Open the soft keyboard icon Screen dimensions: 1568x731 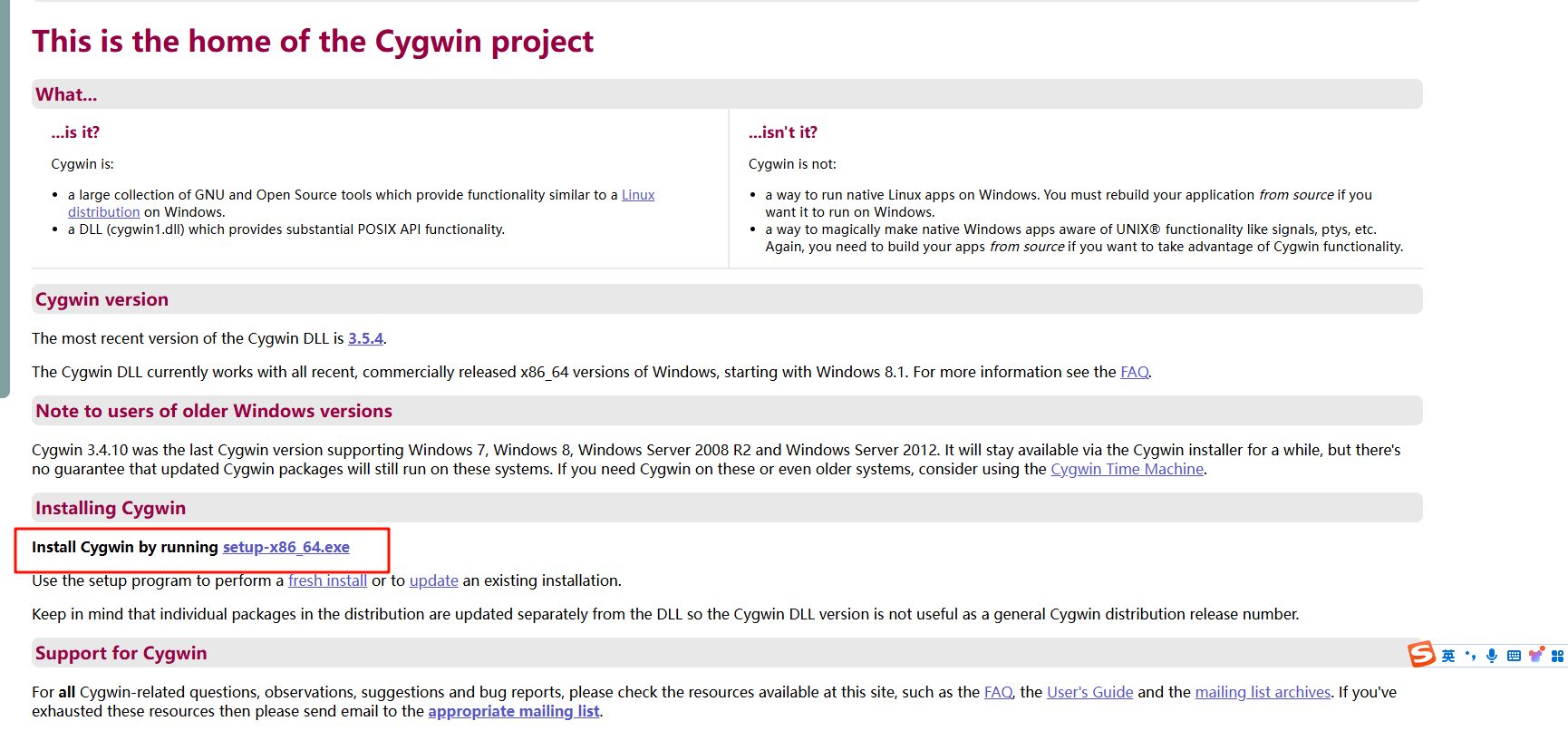[1514, 656]
